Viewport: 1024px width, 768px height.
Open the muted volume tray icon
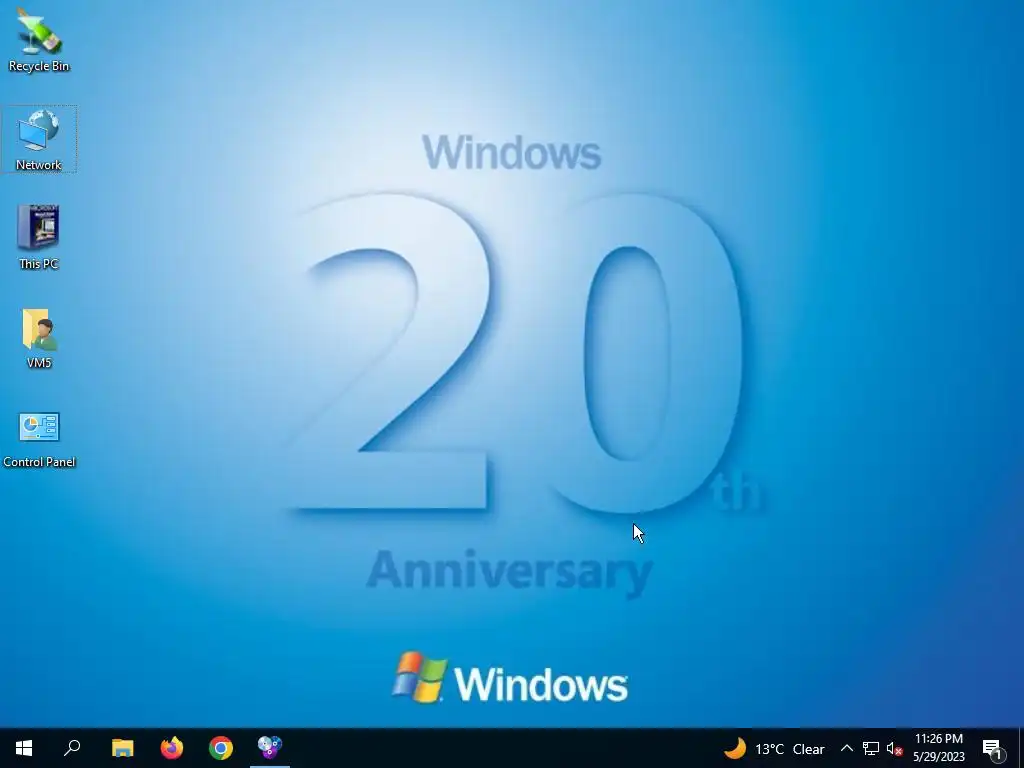pos(895,748)
